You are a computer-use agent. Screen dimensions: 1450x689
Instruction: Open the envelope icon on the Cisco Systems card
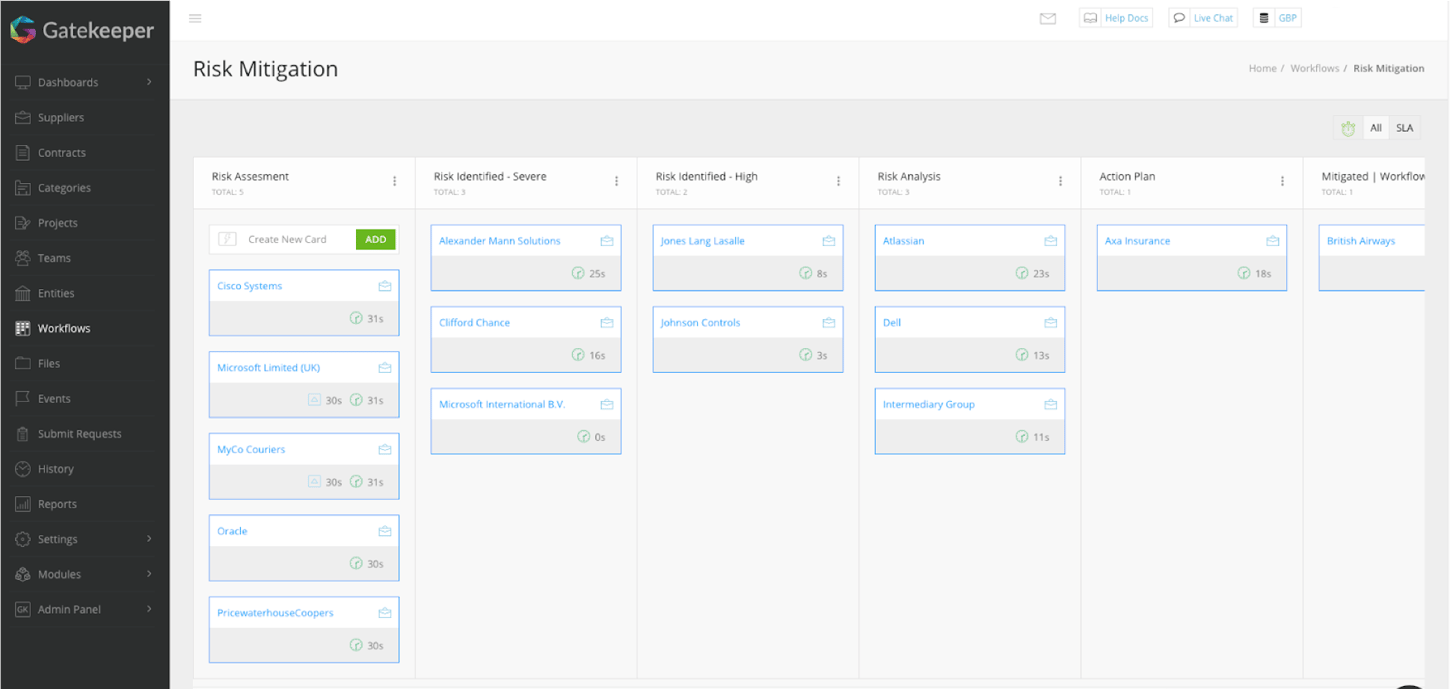(384, 285)
